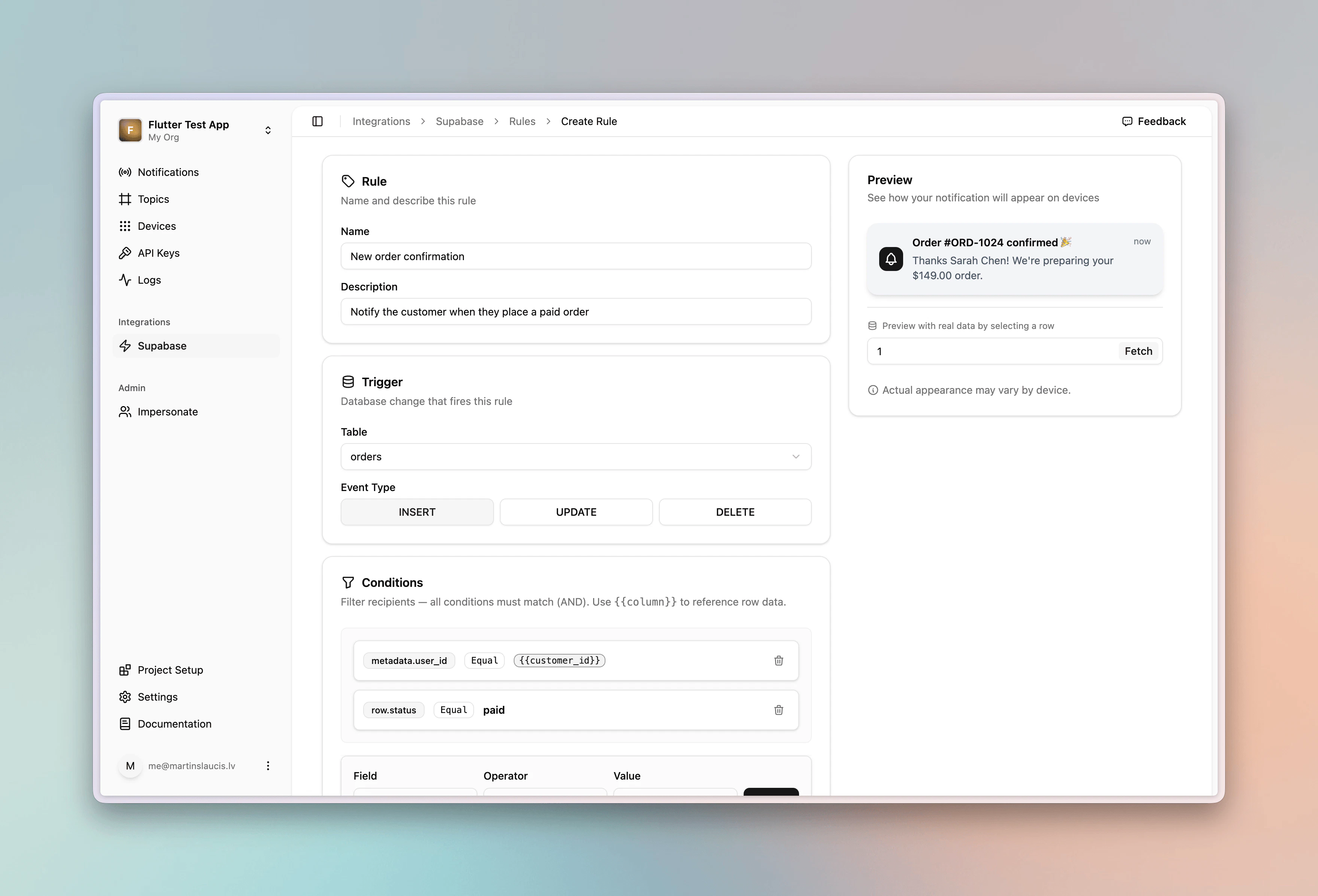
Task: Go to Rules breadcrumb
Action: [x=522, y=121]
